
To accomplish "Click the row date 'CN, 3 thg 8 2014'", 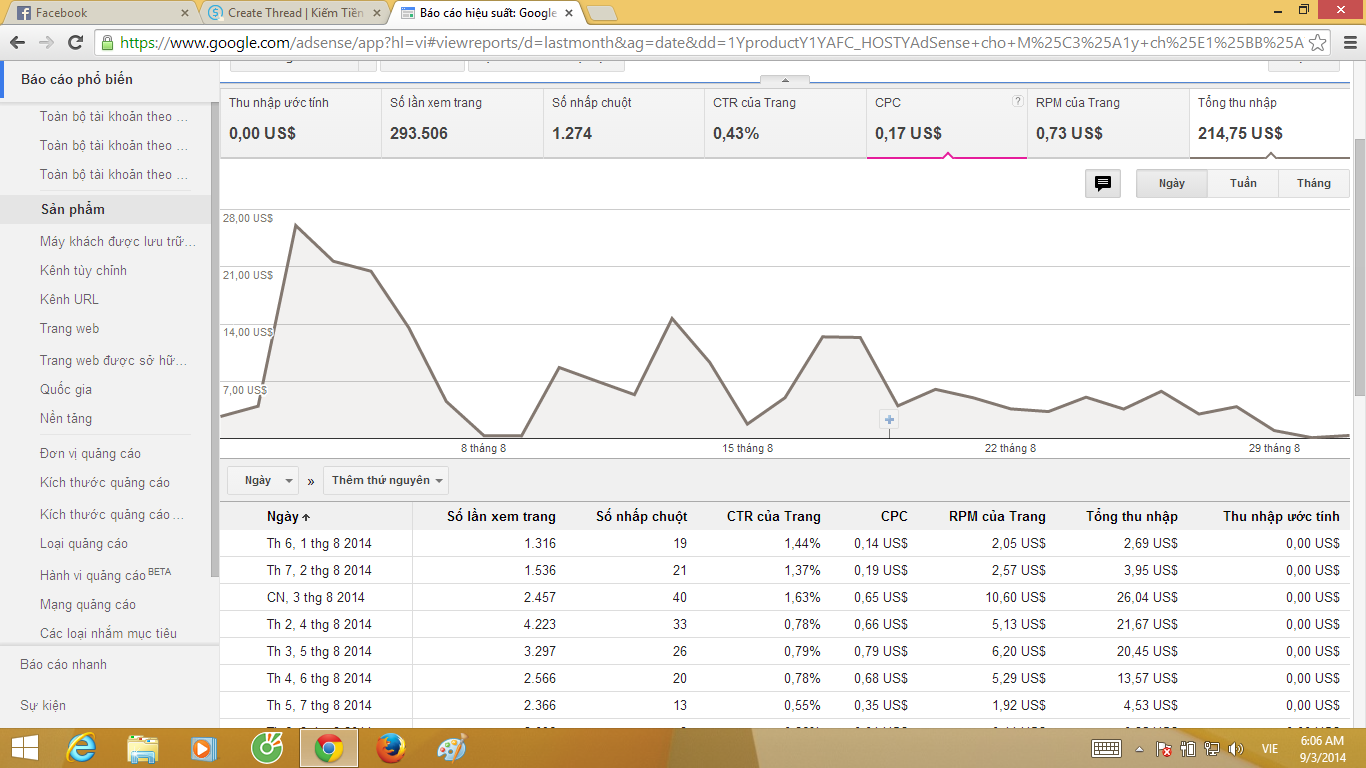I will pyautogui.click(x=316, y=597).
